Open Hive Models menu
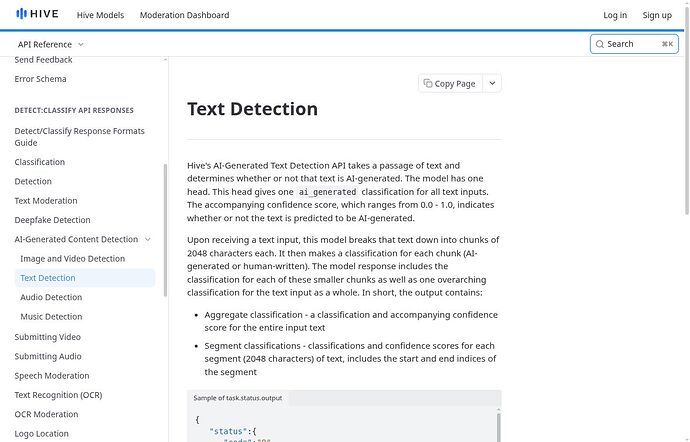The height and width of the screenshot is (442, 690). point(100,15)
